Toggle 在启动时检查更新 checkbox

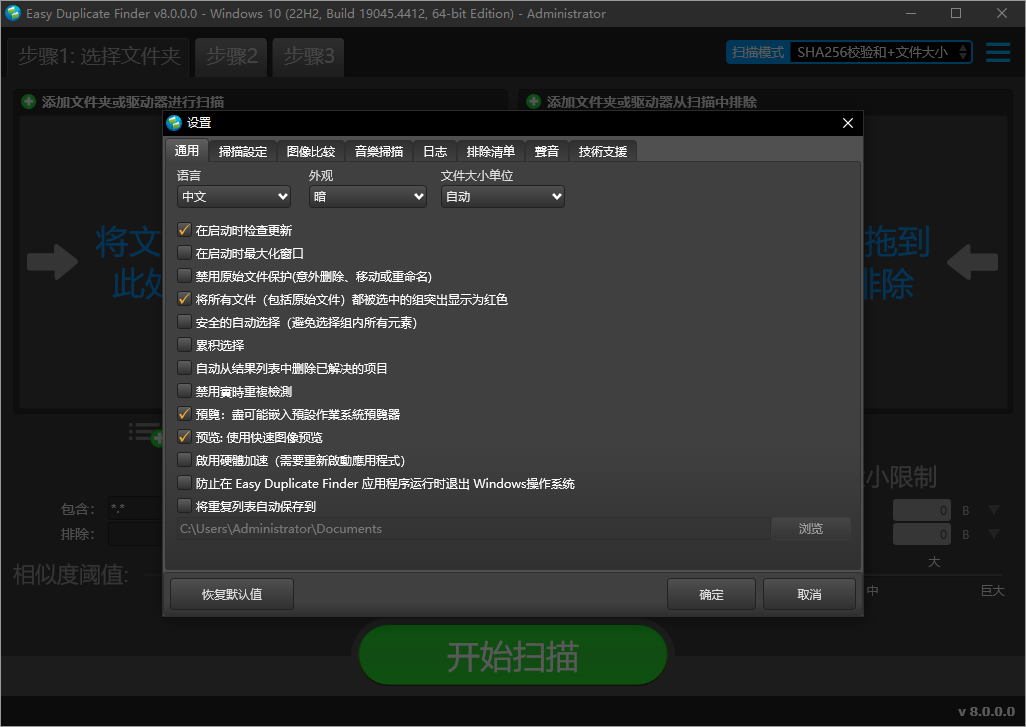tap(185, 230)
